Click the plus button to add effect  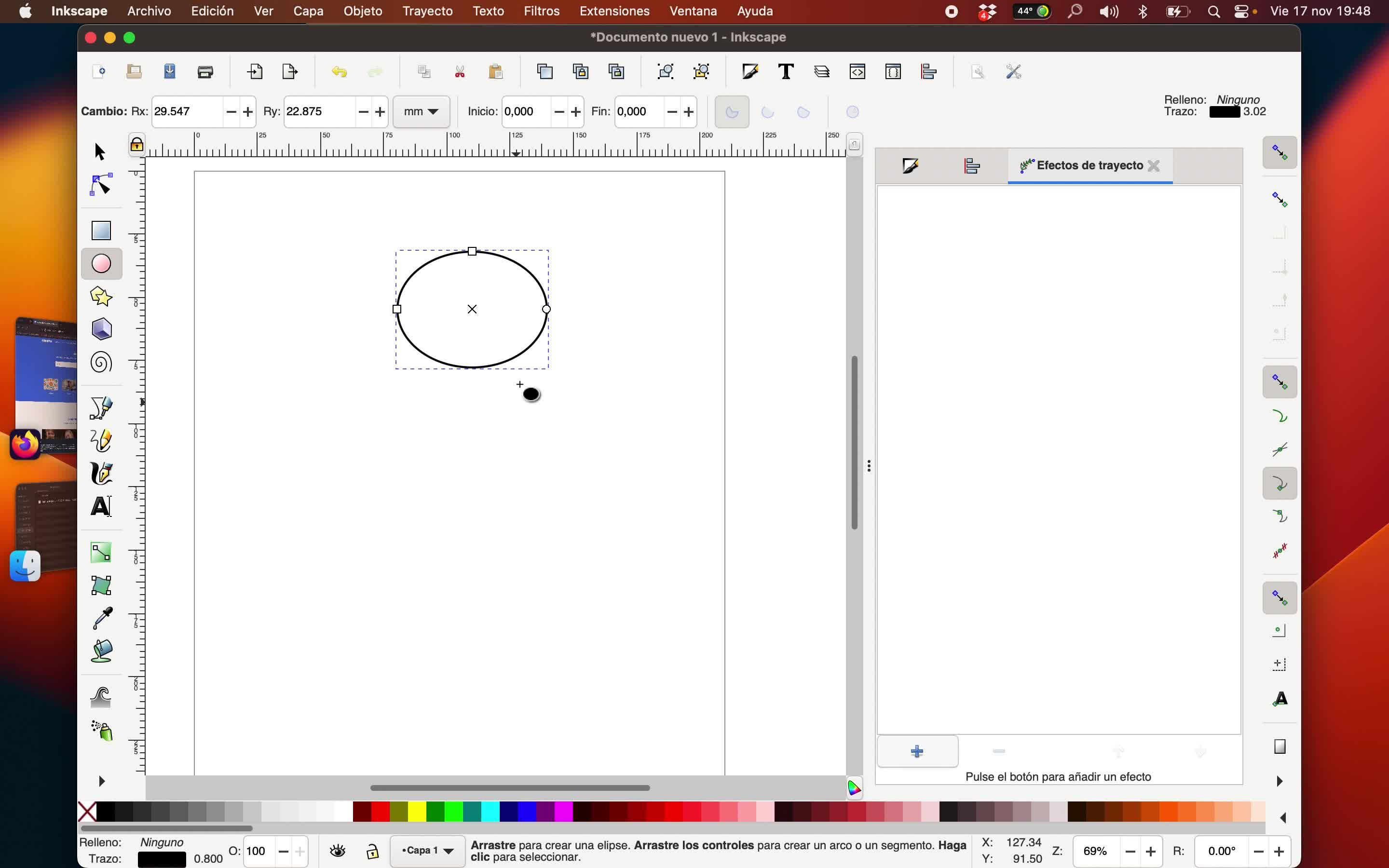pyautogui.click(x=917, y=751)
